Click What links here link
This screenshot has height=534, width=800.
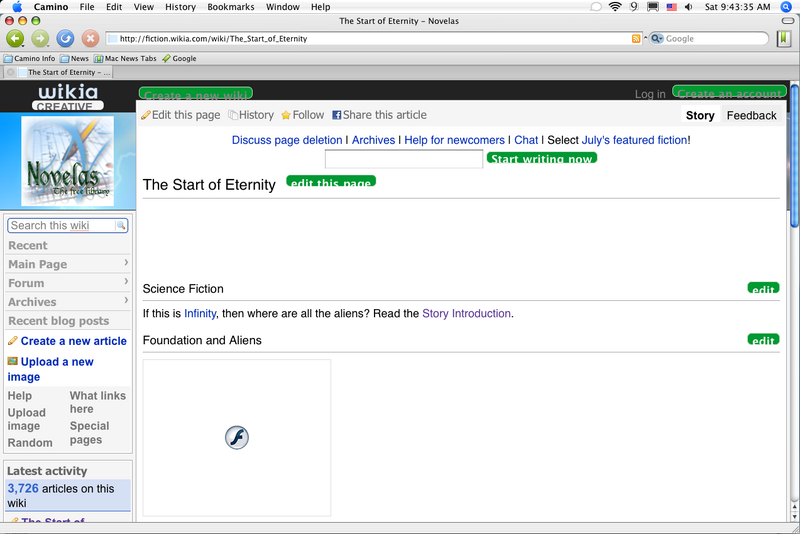coord(97,402)
